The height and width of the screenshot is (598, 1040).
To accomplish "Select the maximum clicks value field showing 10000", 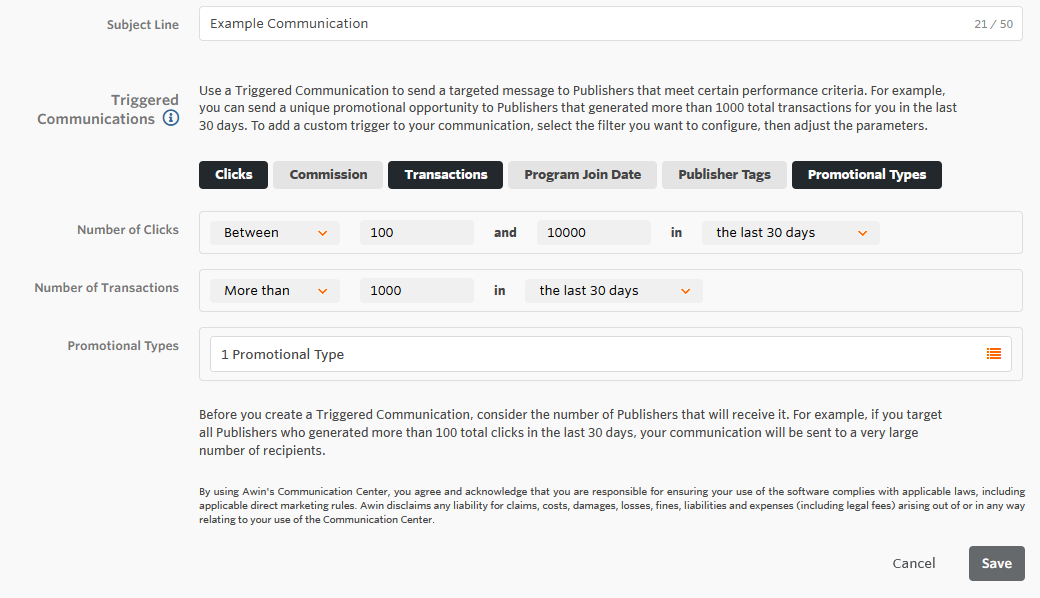I will tap(593, 232).
